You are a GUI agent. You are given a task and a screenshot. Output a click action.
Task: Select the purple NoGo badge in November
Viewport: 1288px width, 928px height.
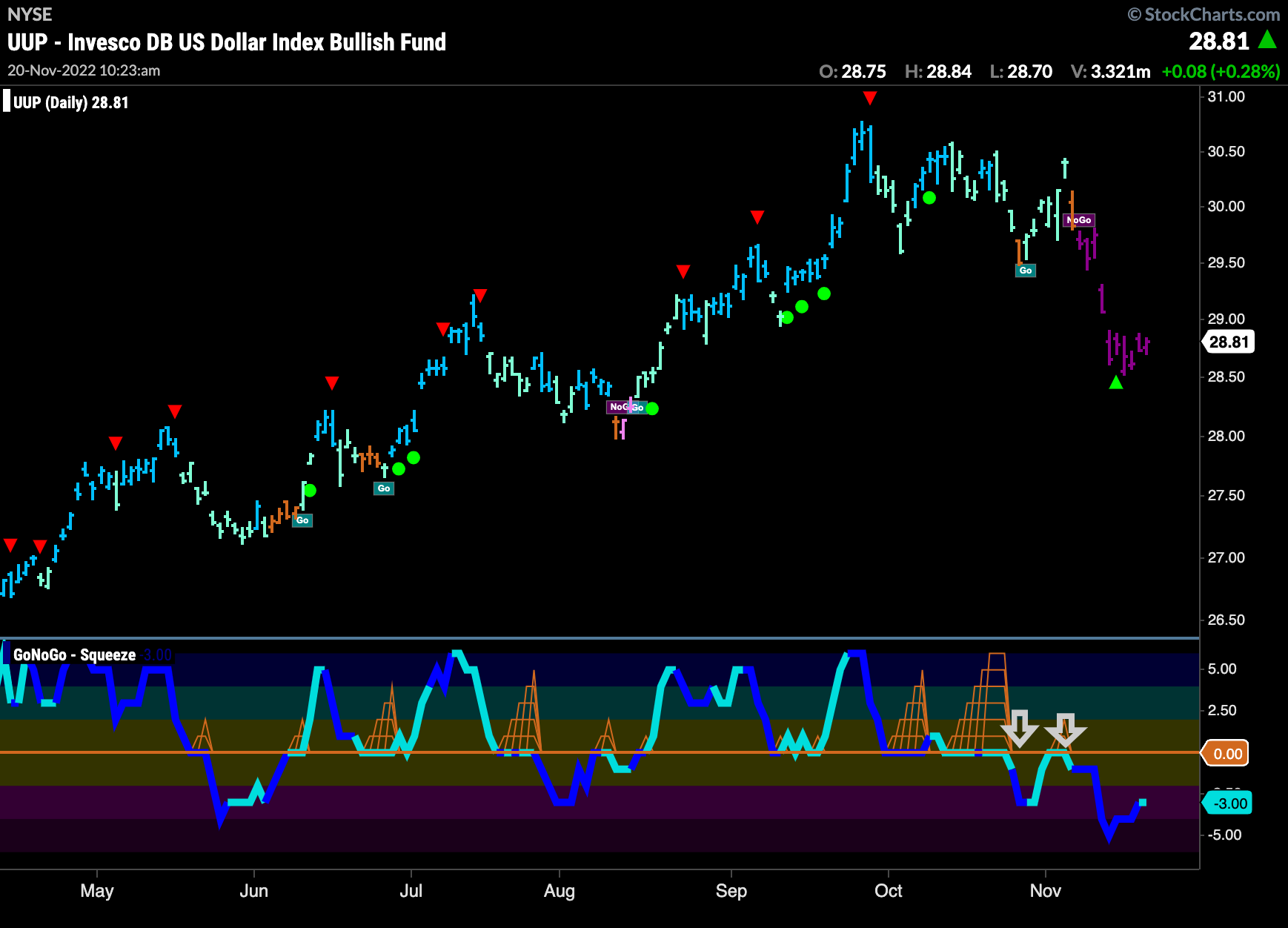point(1079,220)
